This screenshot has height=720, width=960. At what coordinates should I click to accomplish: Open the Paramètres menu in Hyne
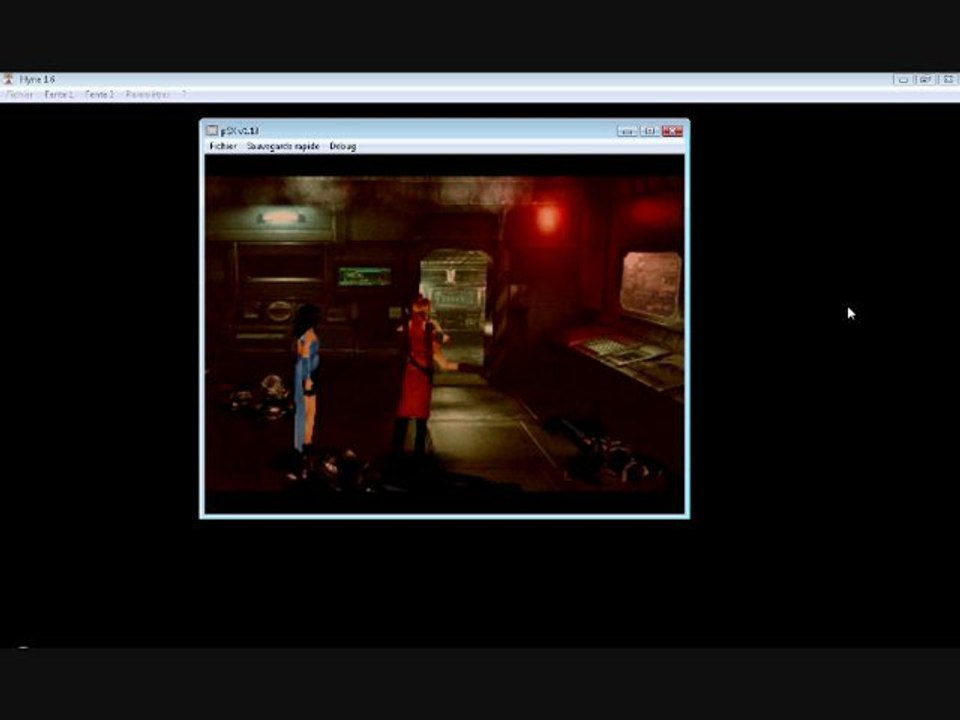tap(147, 94)
